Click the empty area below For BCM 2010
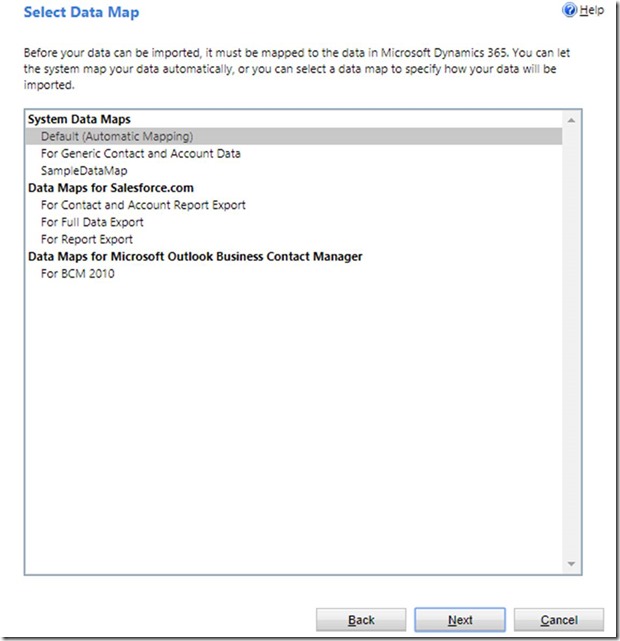Image resolution: width=620 pixels, height=641 pixels. coord(290,420)
